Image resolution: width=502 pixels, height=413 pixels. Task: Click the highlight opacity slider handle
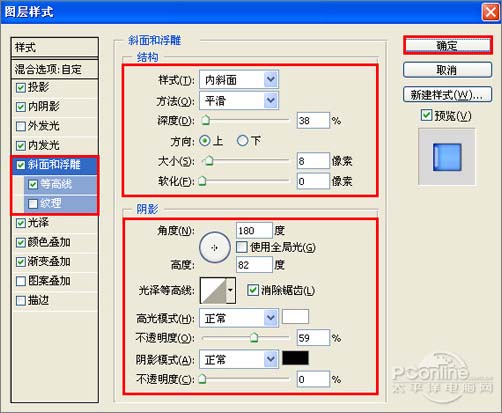[x=254, y=338]
